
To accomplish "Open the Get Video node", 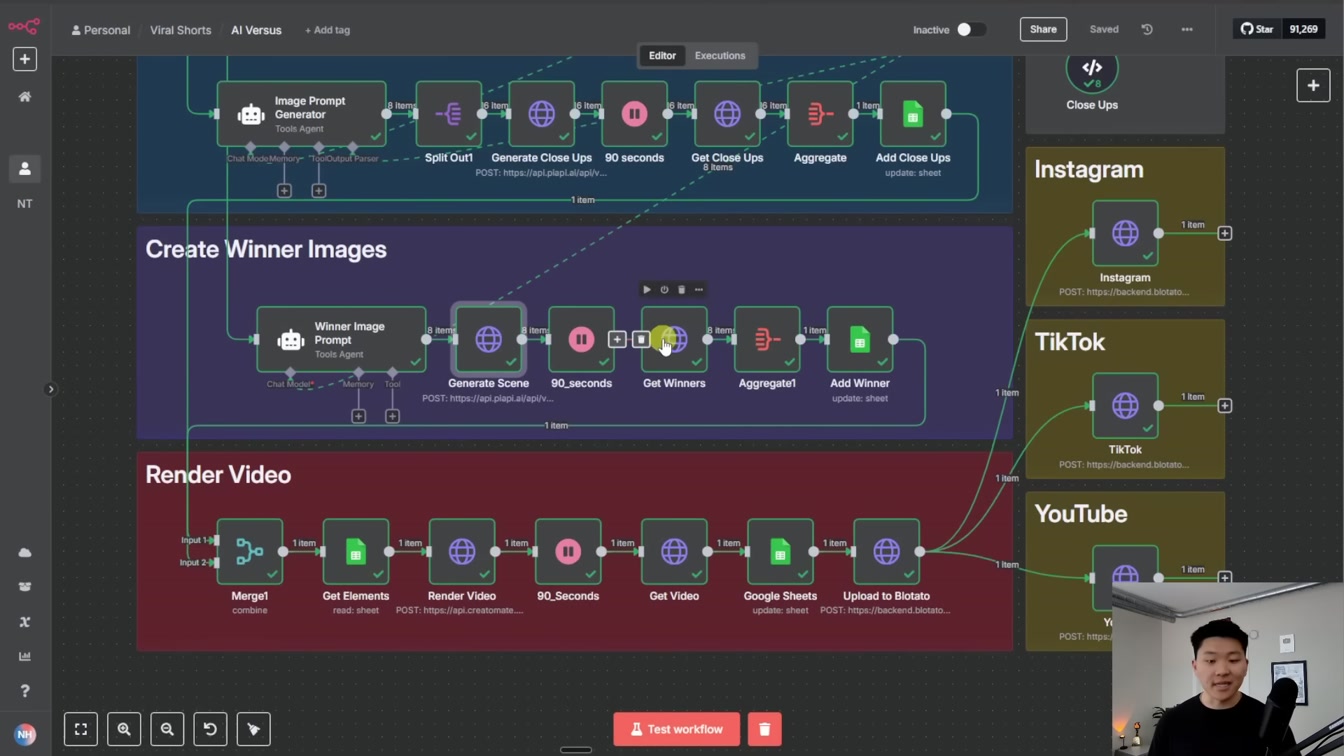I will coord(674,552).
